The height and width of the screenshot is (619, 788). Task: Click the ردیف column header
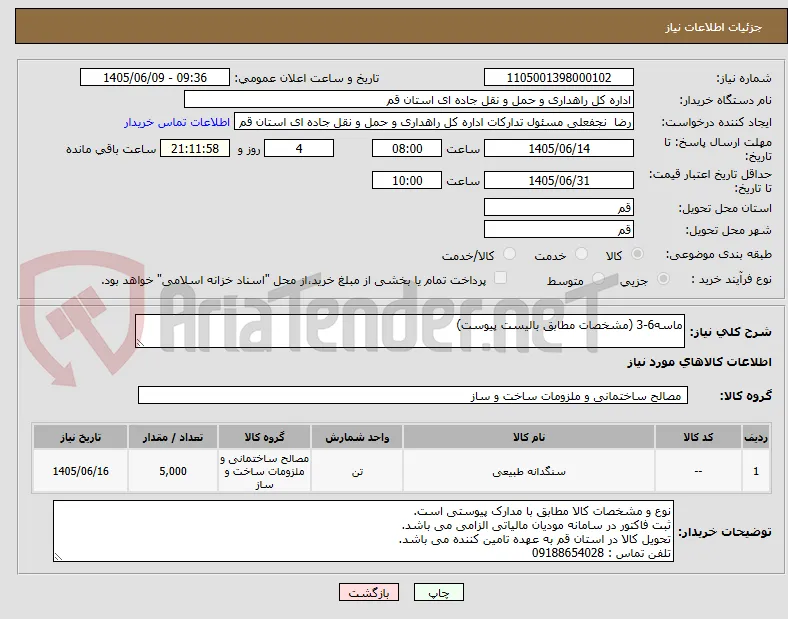pos(756,437)
